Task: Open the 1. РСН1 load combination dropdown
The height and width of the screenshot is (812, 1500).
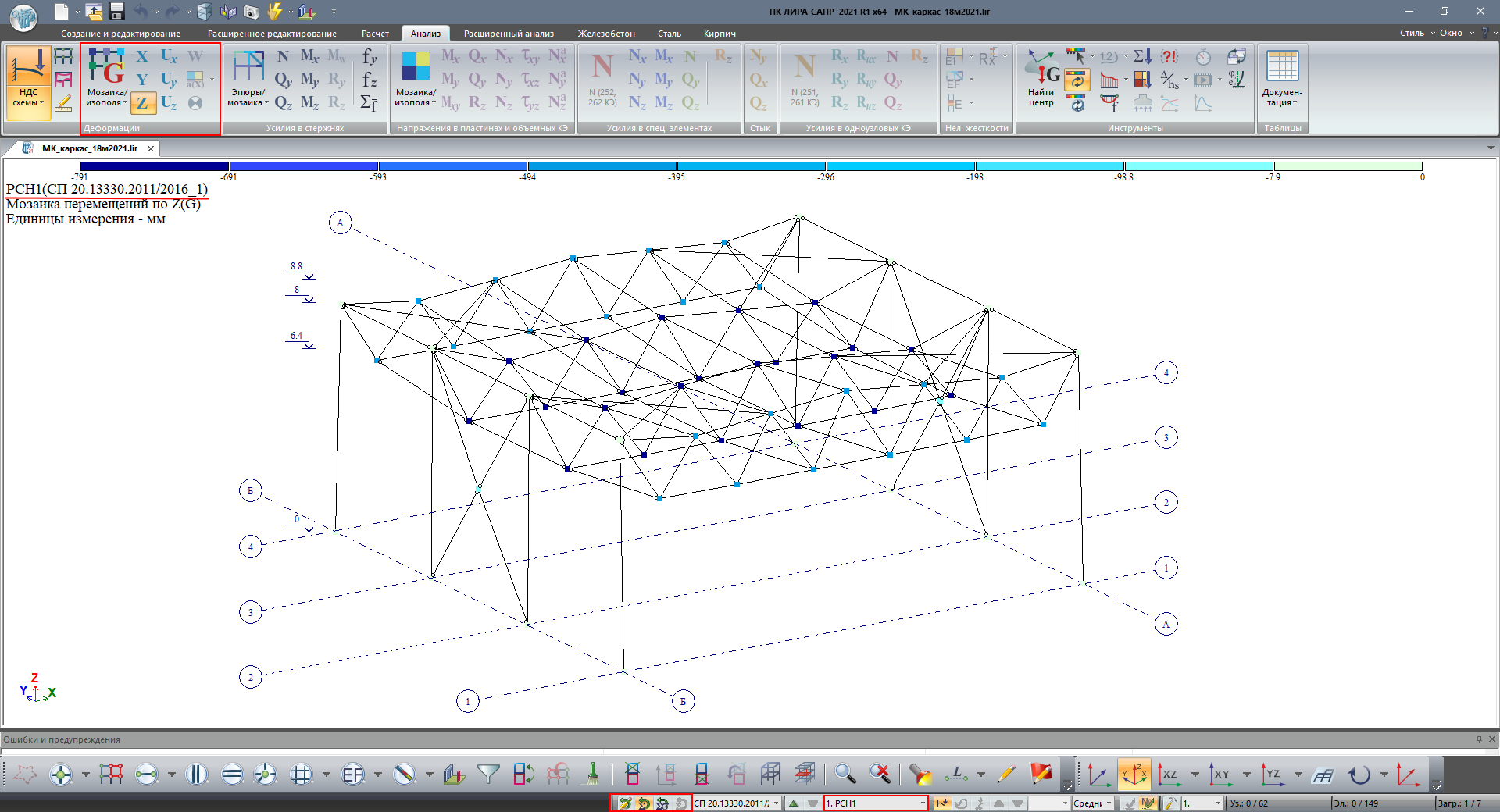Action: click(923, 803)
